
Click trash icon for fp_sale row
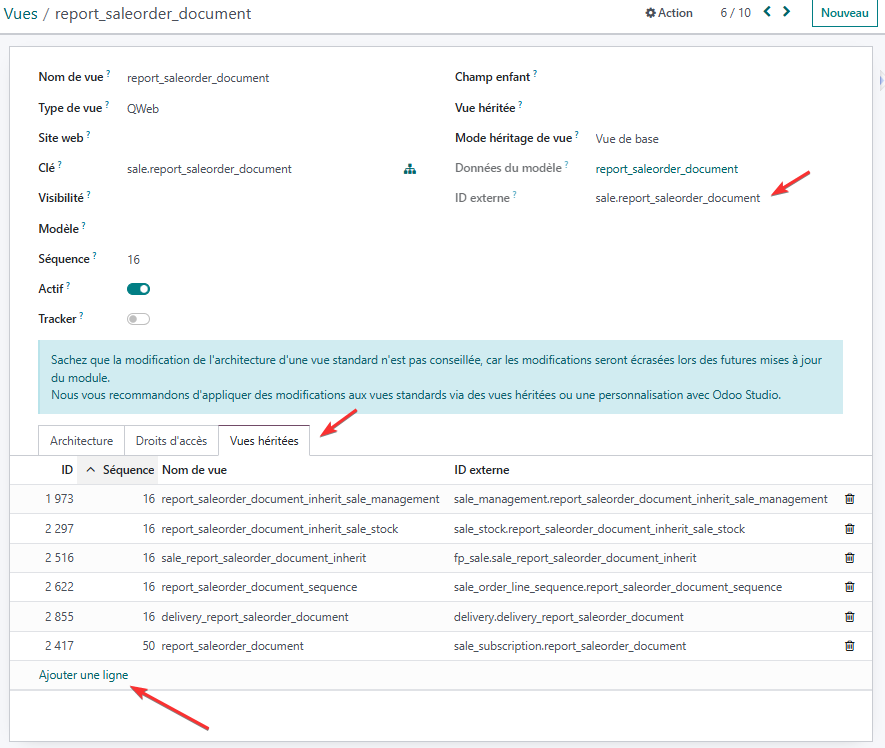[850, 558]
